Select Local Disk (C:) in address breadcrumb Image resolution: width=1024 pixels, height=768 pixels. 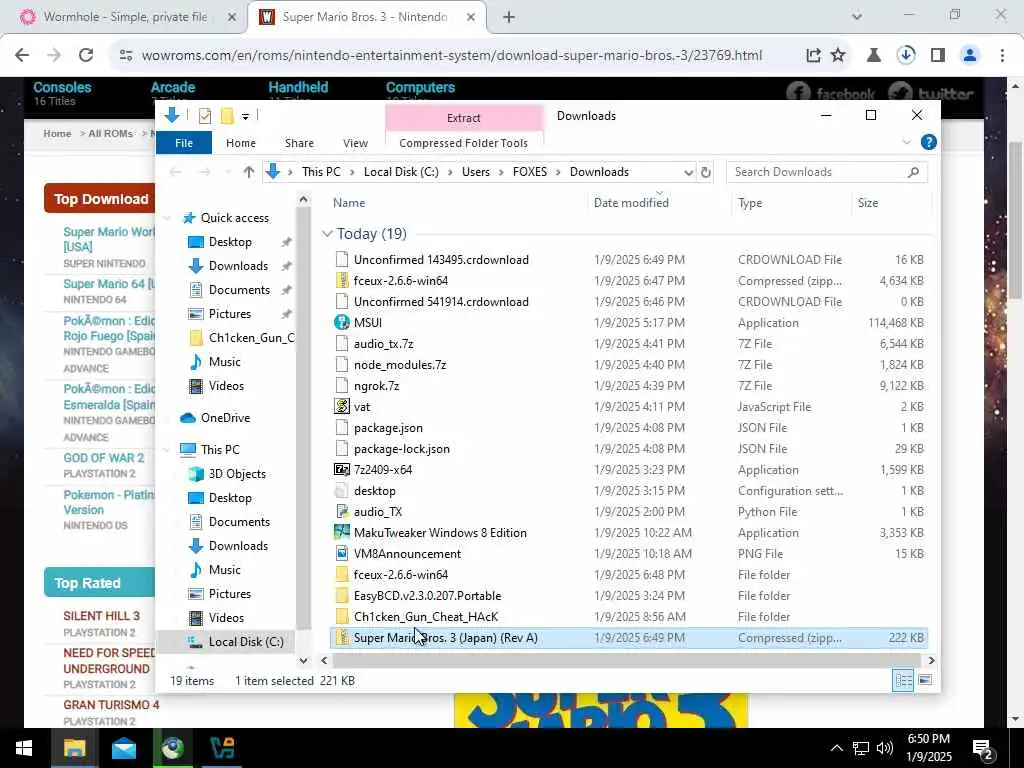coord(401,172)
